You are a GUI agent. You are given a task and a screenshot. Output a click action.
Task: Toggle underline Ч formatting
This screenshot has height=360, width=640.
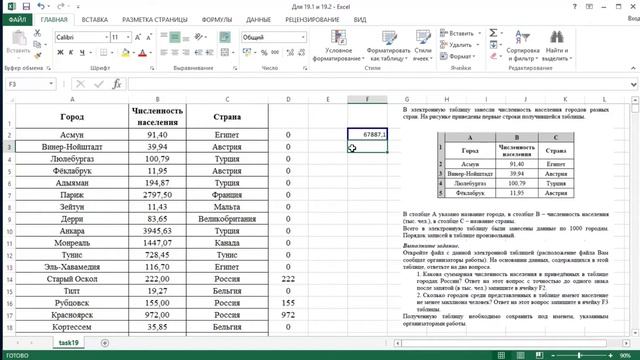(x=82, y=52)
